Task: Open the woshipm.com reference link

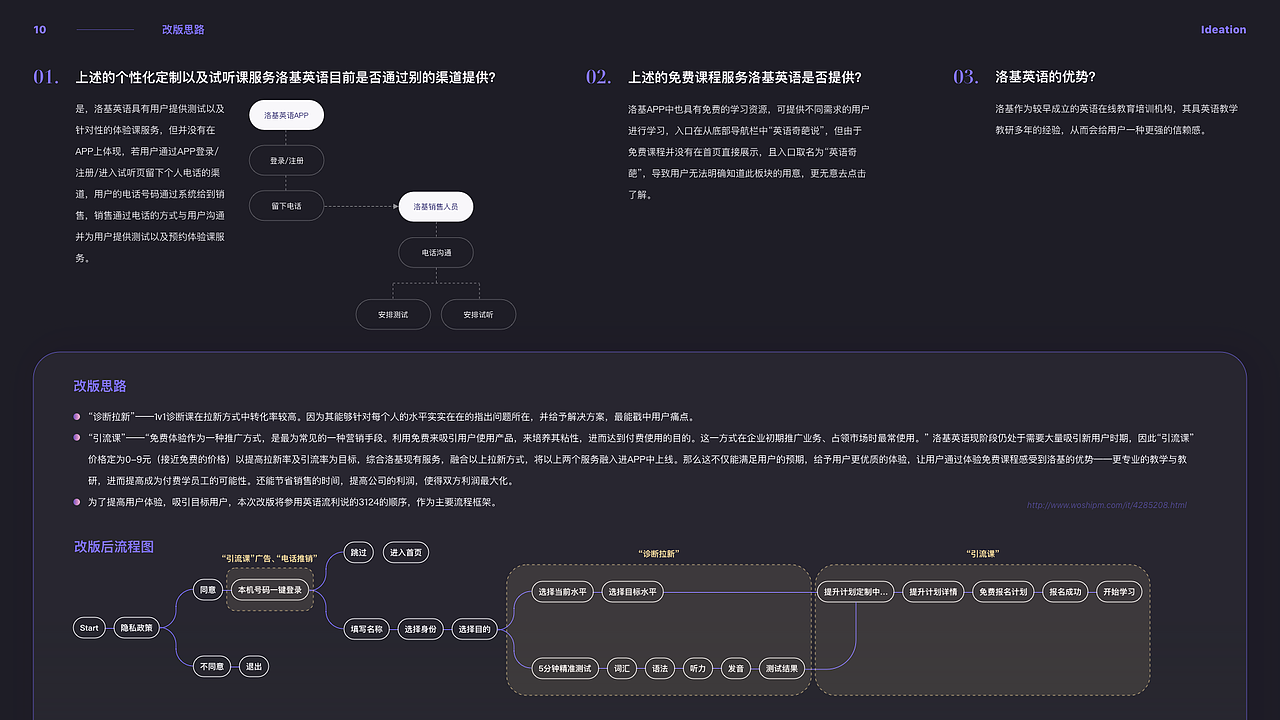Action: point(1107,505)
